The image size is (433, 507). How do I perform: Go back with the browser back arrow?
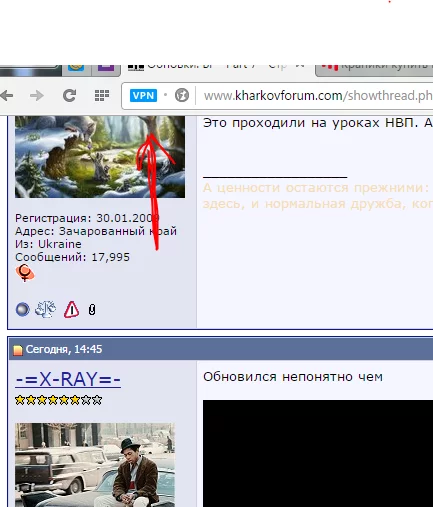[6, 96]
